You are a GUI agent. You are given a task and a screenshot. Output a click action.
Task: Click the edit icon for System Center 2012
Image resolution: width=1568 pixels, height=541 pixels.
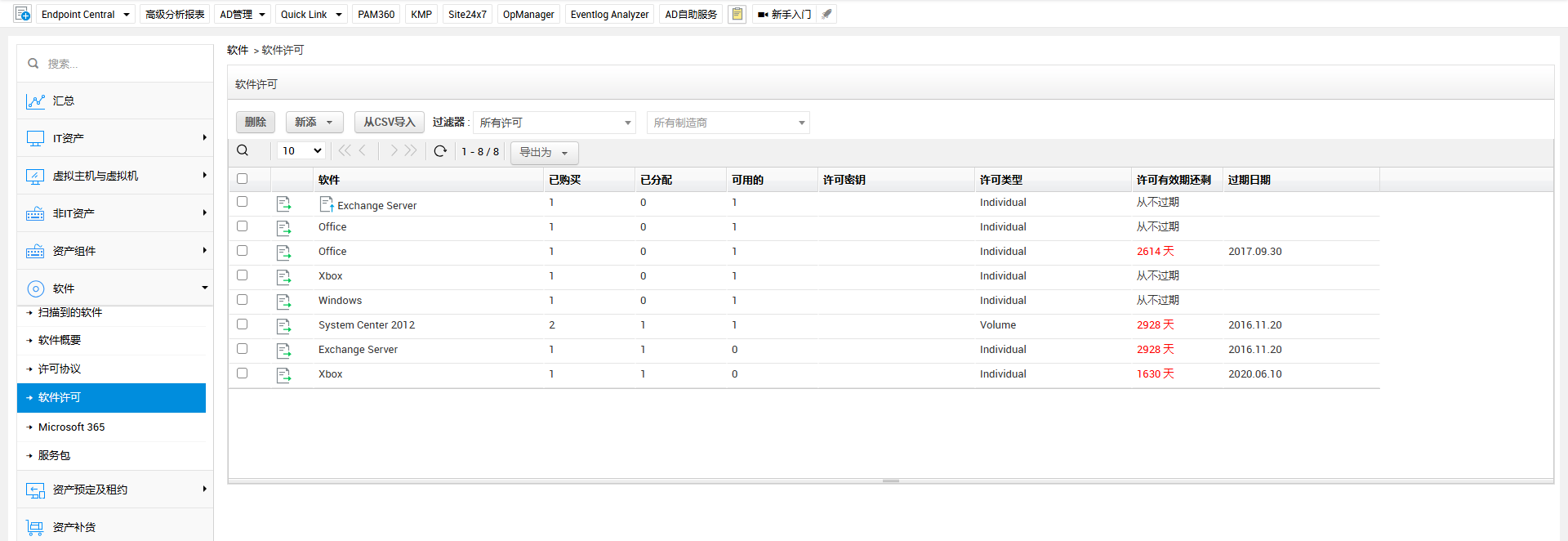click(x=283, y=326)
